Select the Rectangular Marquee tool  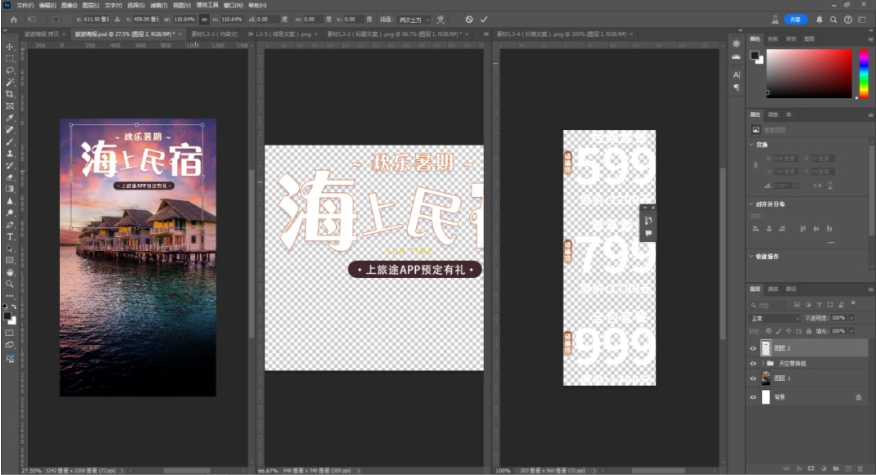(x=10, y=59)
